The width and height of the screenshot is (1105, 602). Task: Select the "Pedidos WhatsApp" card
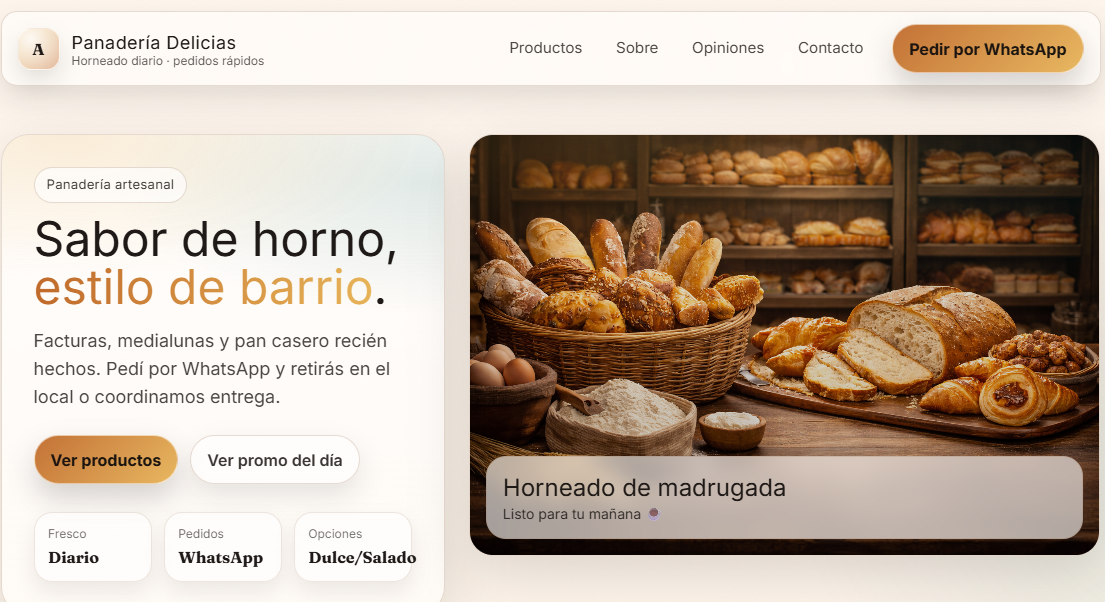223,547
